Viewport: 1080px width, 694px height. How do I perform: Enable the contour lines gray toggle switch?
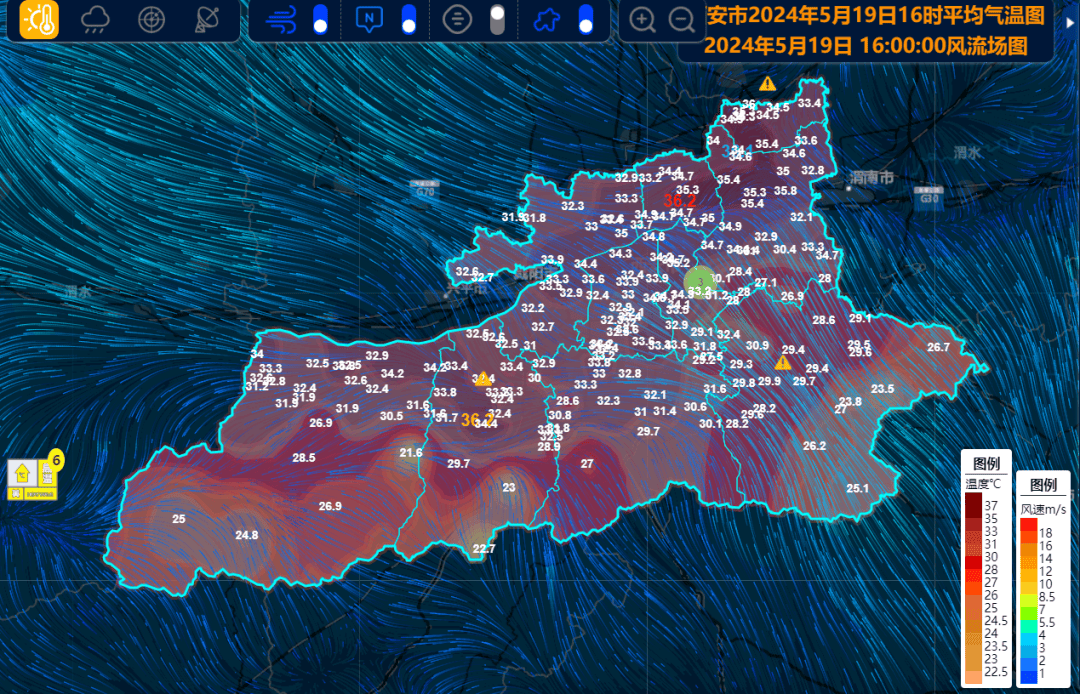[497, 17]
